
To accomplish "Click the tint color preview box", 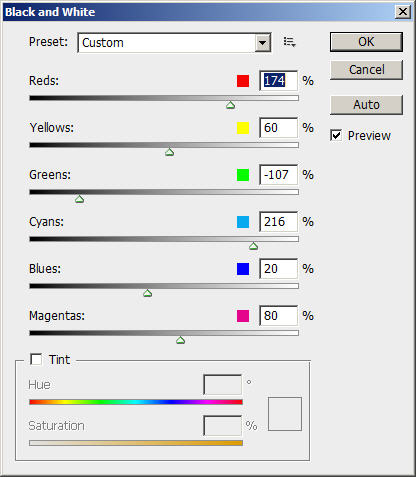I will [285, 414].
